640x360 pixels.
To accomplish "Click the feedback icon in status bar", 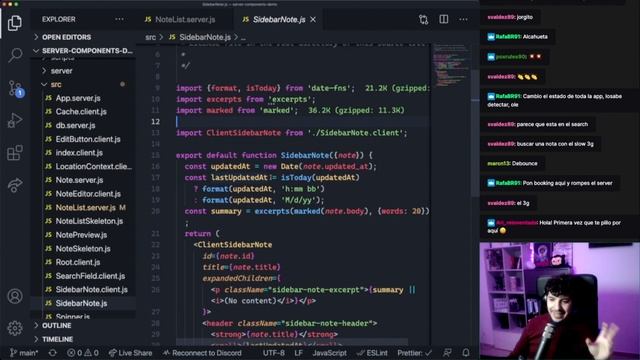I will tap(447, 353).
